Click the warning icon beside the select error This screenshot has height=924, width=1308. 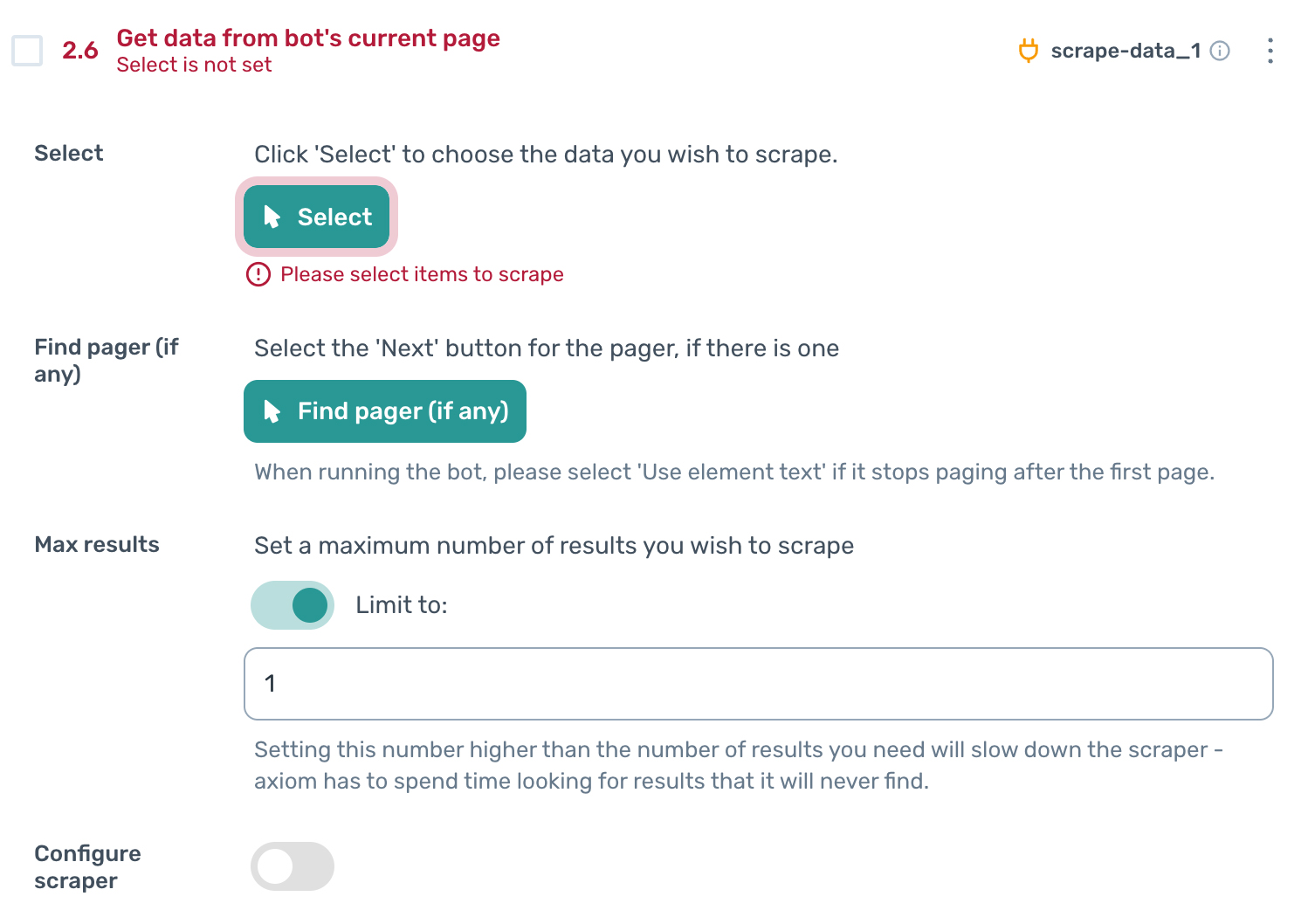258,274
